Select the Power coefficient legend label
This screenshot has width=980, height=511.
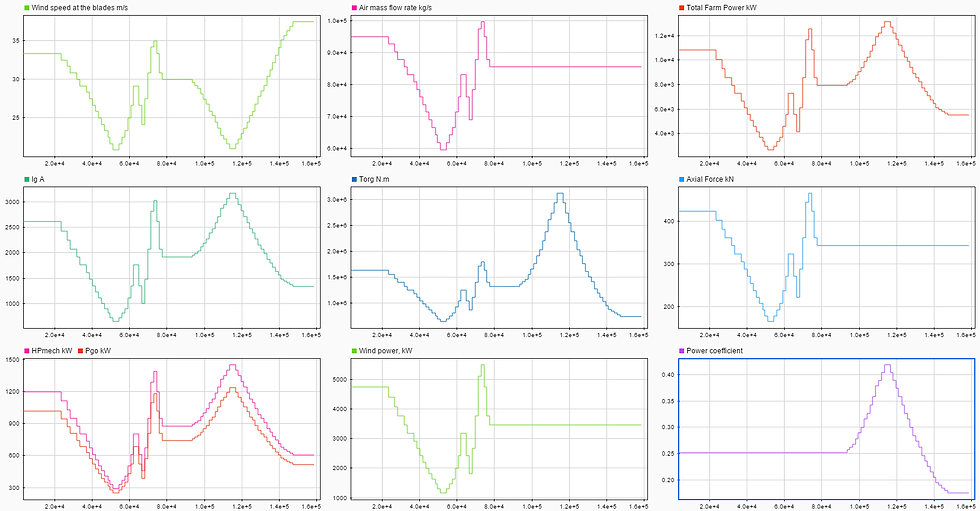[x=714, y=350]
